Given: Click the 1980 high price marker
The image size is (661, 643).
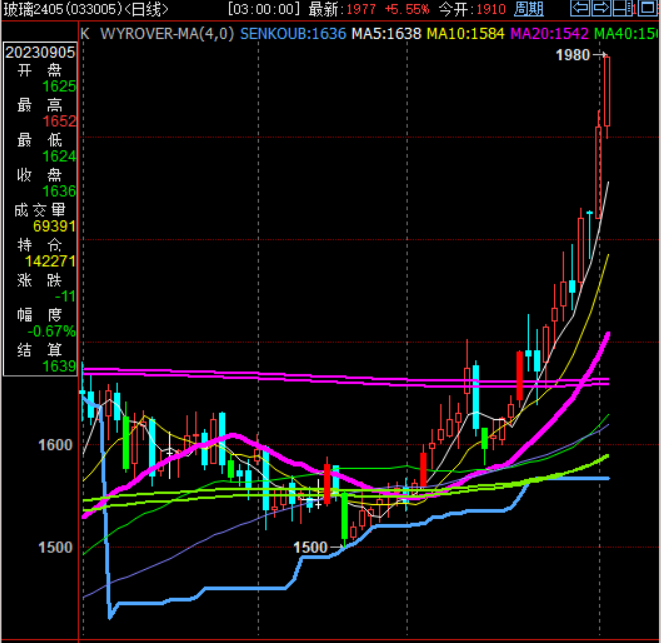Looking at the screenshot, I should 574,56.
